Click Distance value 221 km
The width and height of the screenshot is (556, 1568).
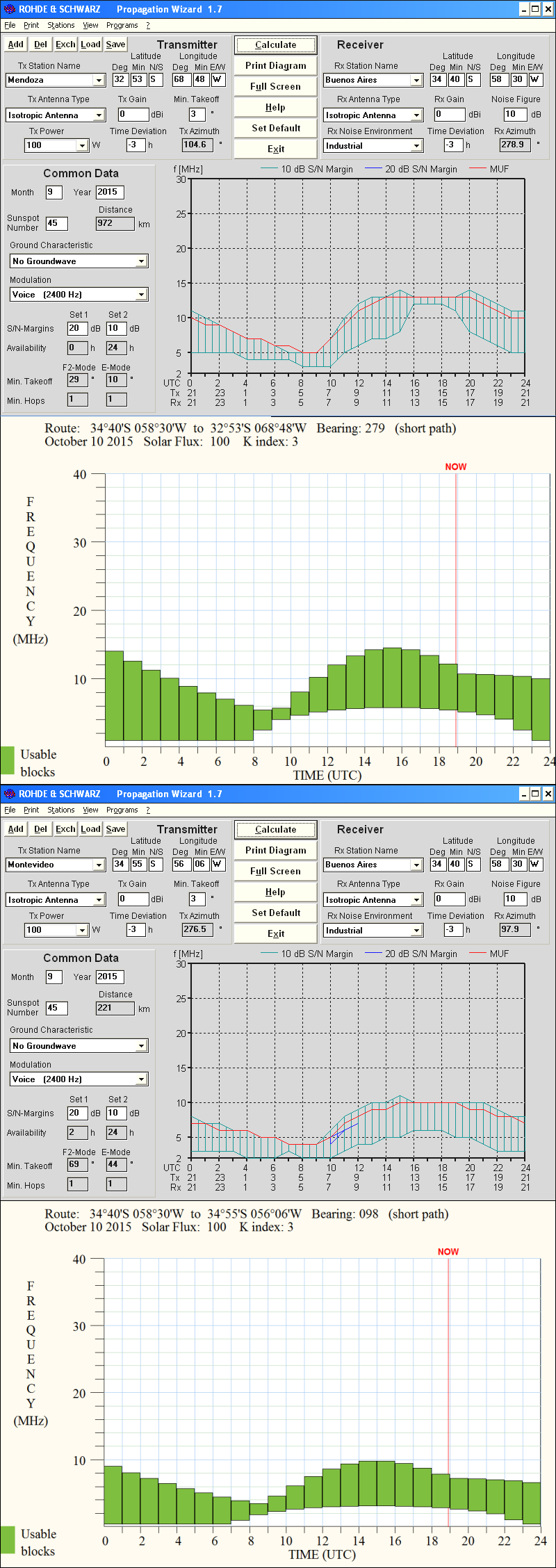tap(115, 1008)
